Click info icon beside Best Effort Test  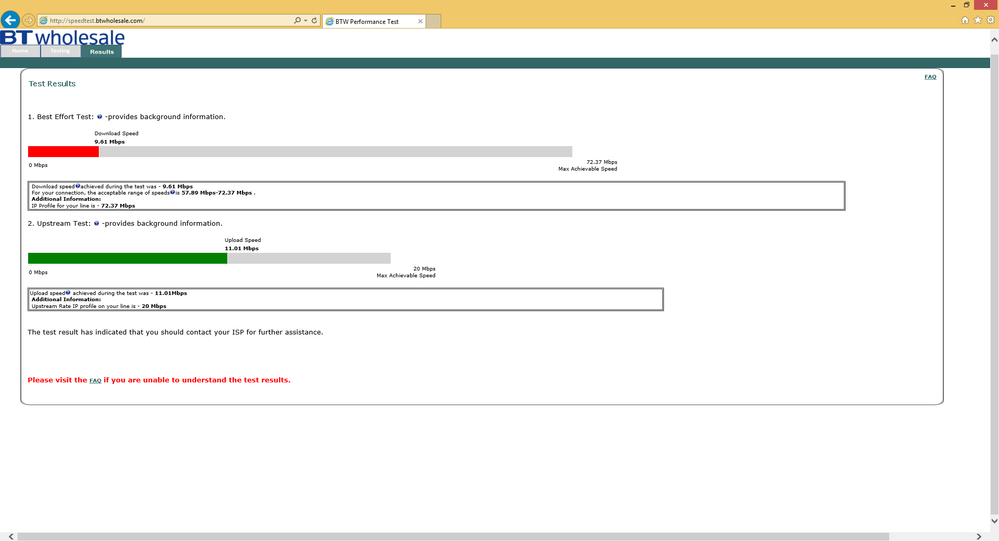[x=99, y=117]
